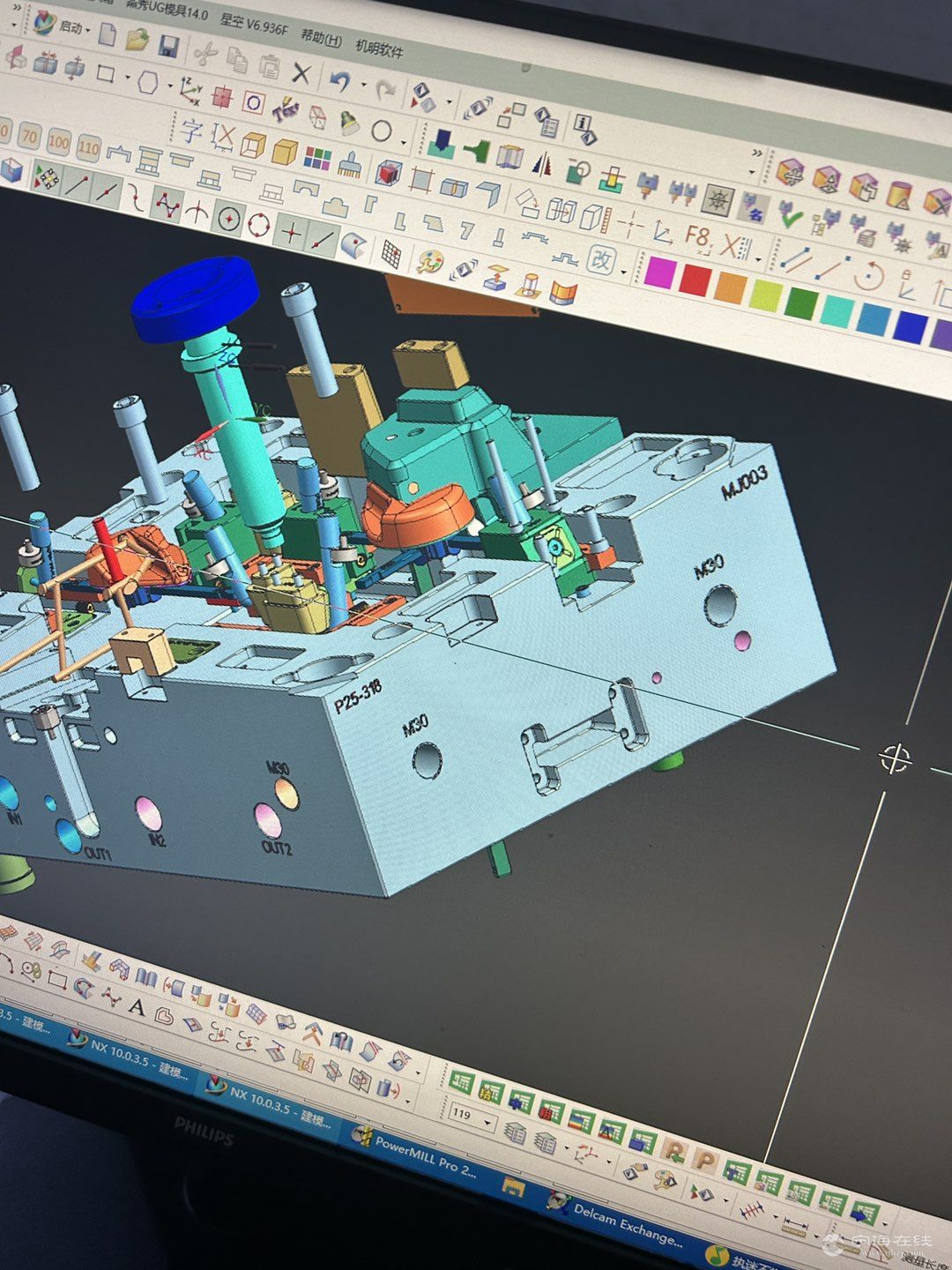Open the multicolor grid palette icon

point(317,159)
